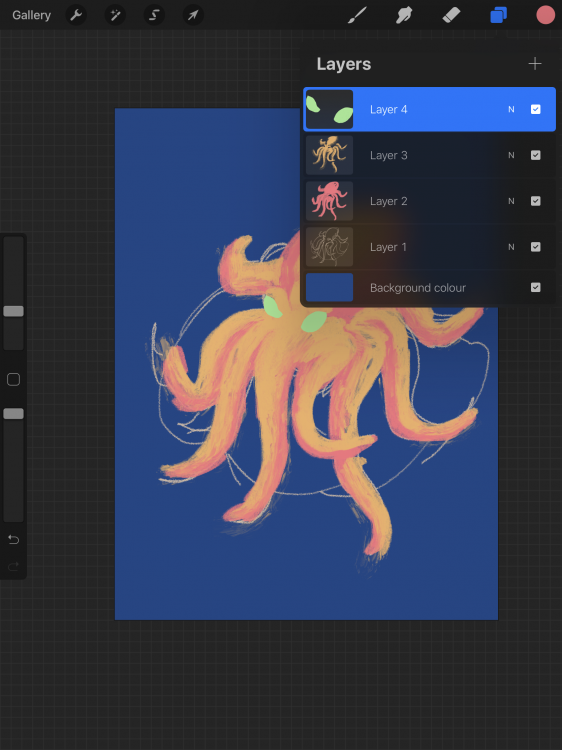The height and width of the screenshot is (750, 562).
Task: Select the Brush tool
Action: point(357,15)
